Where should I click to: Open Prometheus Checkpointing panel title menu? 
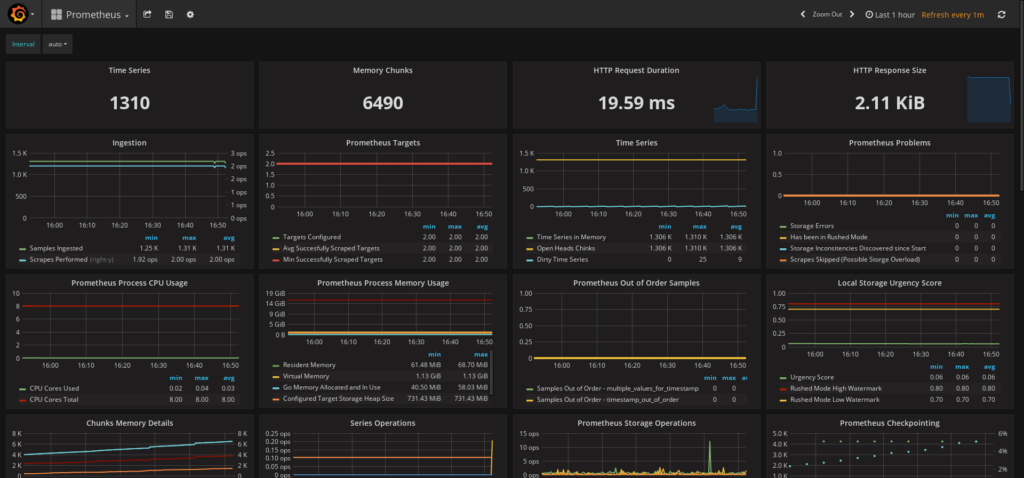pyautogui.click(x=889, y=422)
